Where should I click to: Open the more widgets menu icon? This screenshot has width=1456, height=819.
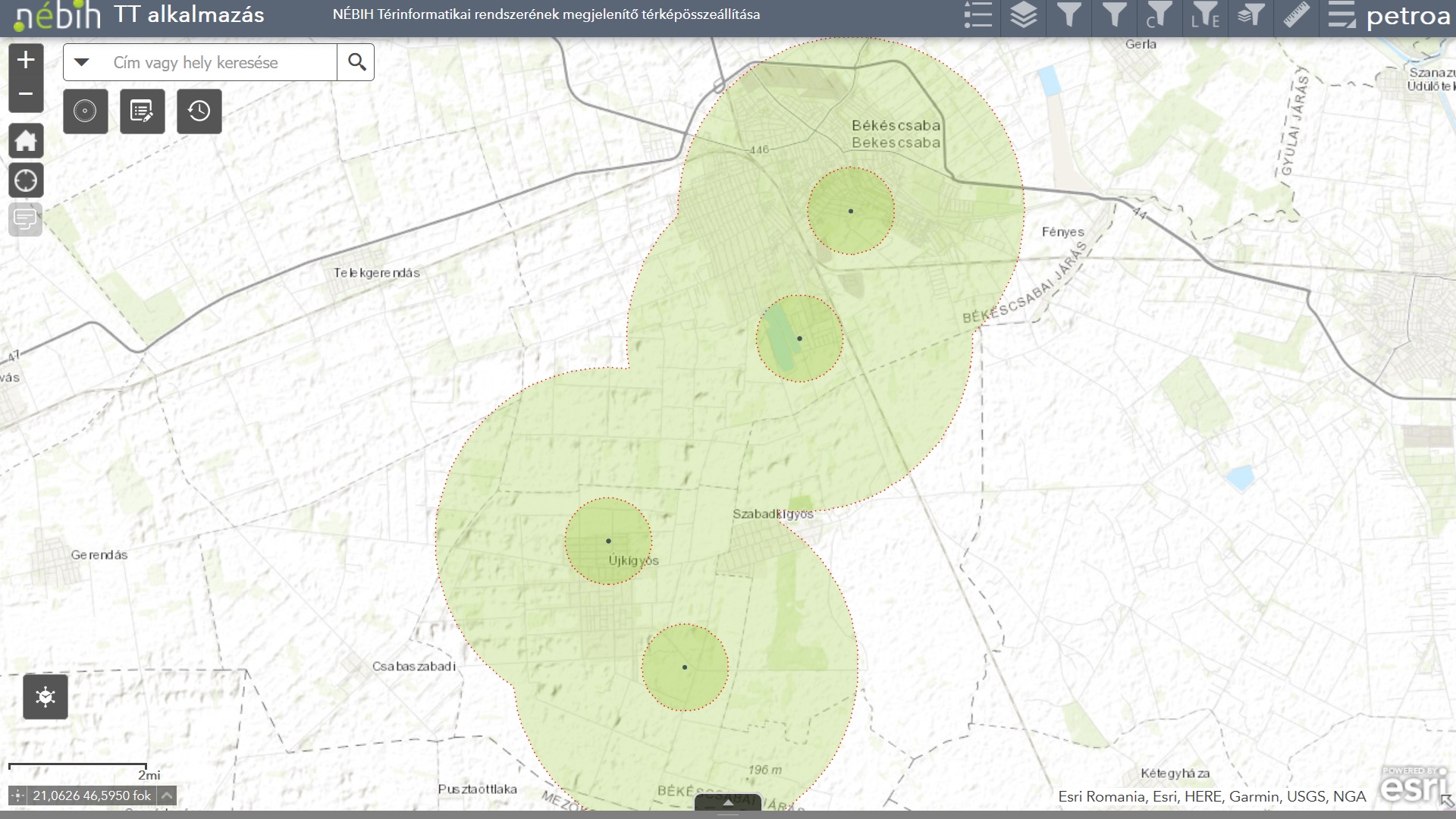(1341, 15)
